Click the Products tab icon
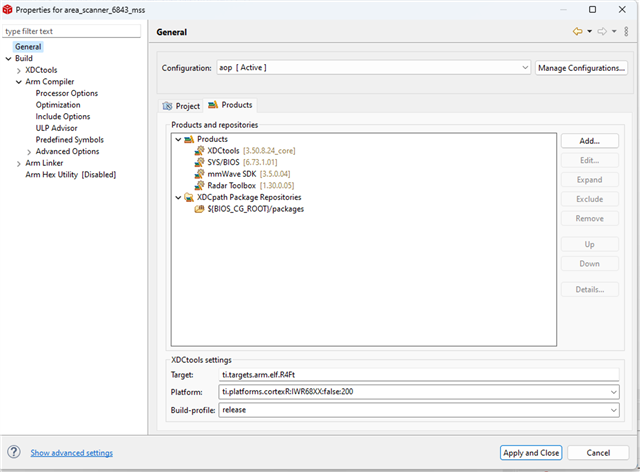Viewport: 640px width, 472px height. [x=213, y=105]
